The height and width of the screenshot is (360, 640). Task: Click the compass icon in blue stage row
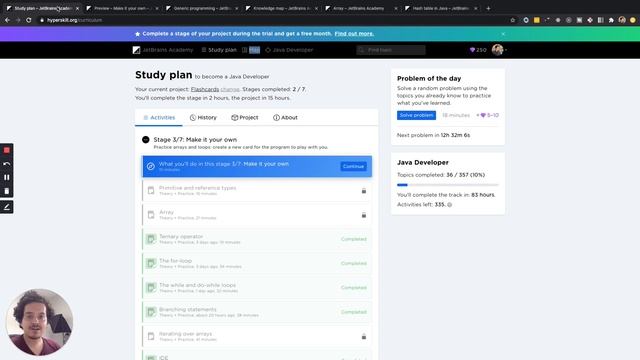click(151, 166)
